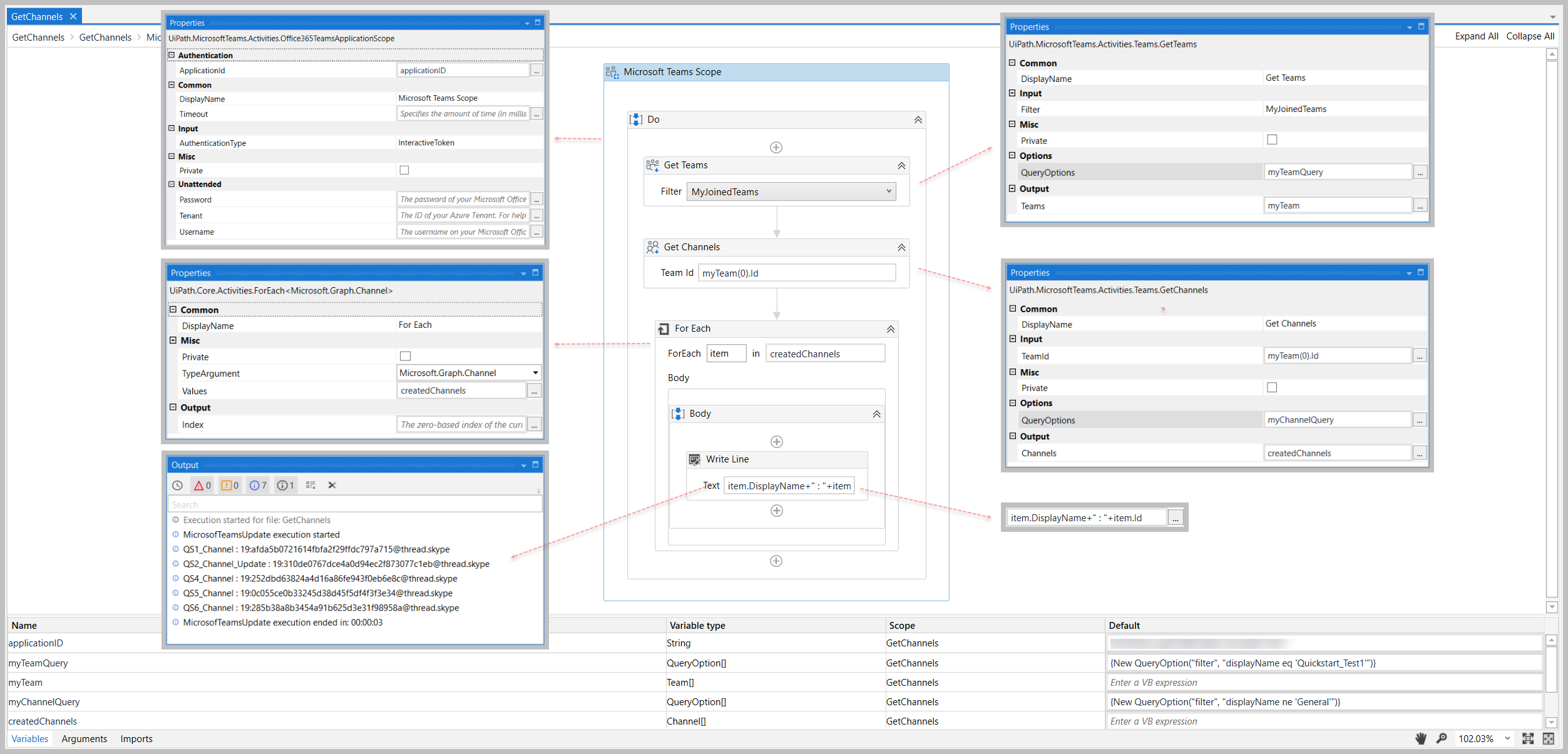Click the Output timestamps clock icon
The width and height of the screenshot is (1568, 754).
point(178,486)
